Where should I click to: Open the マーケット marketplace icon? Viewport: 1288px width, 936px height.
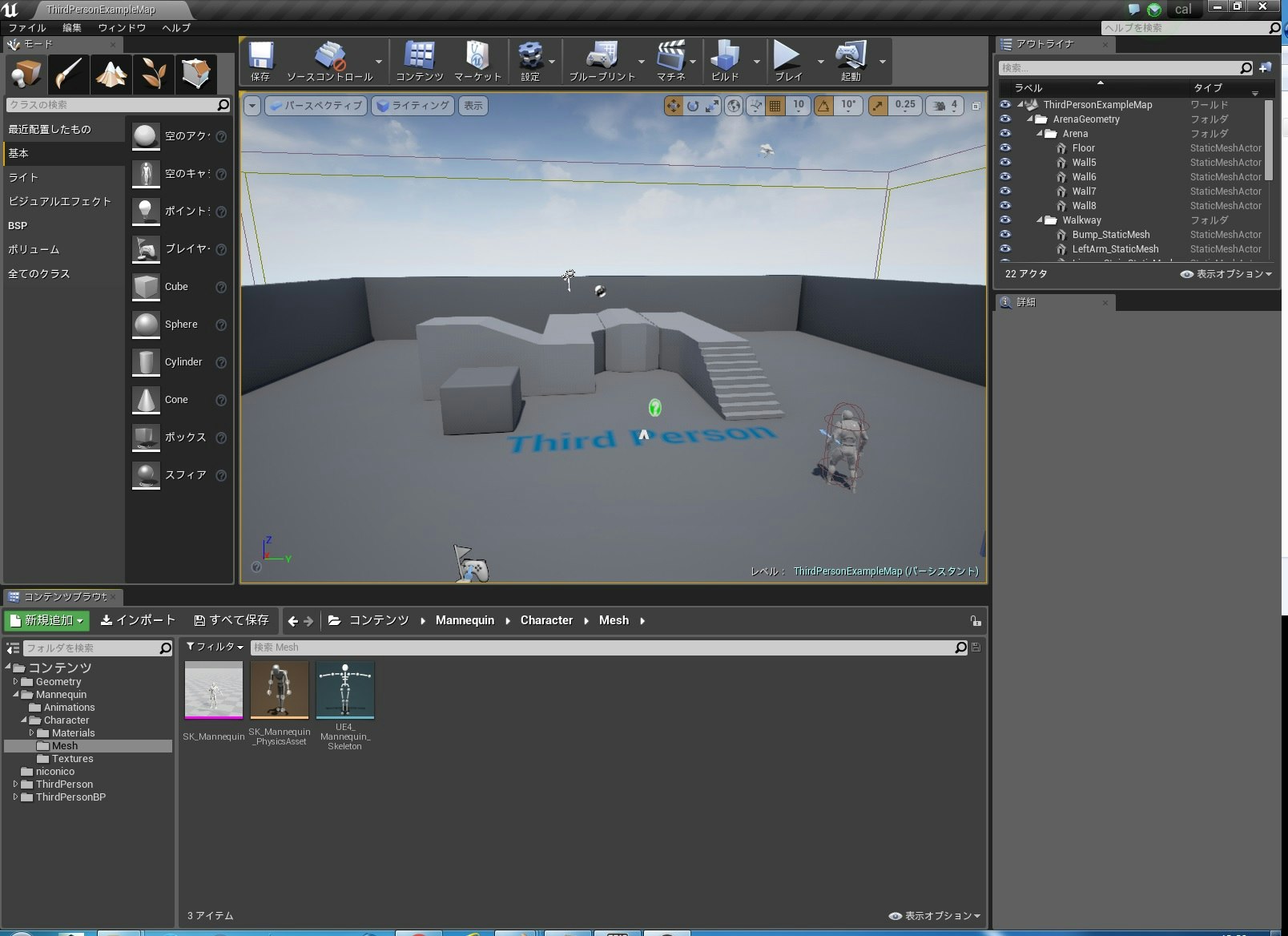pos(477,61)
